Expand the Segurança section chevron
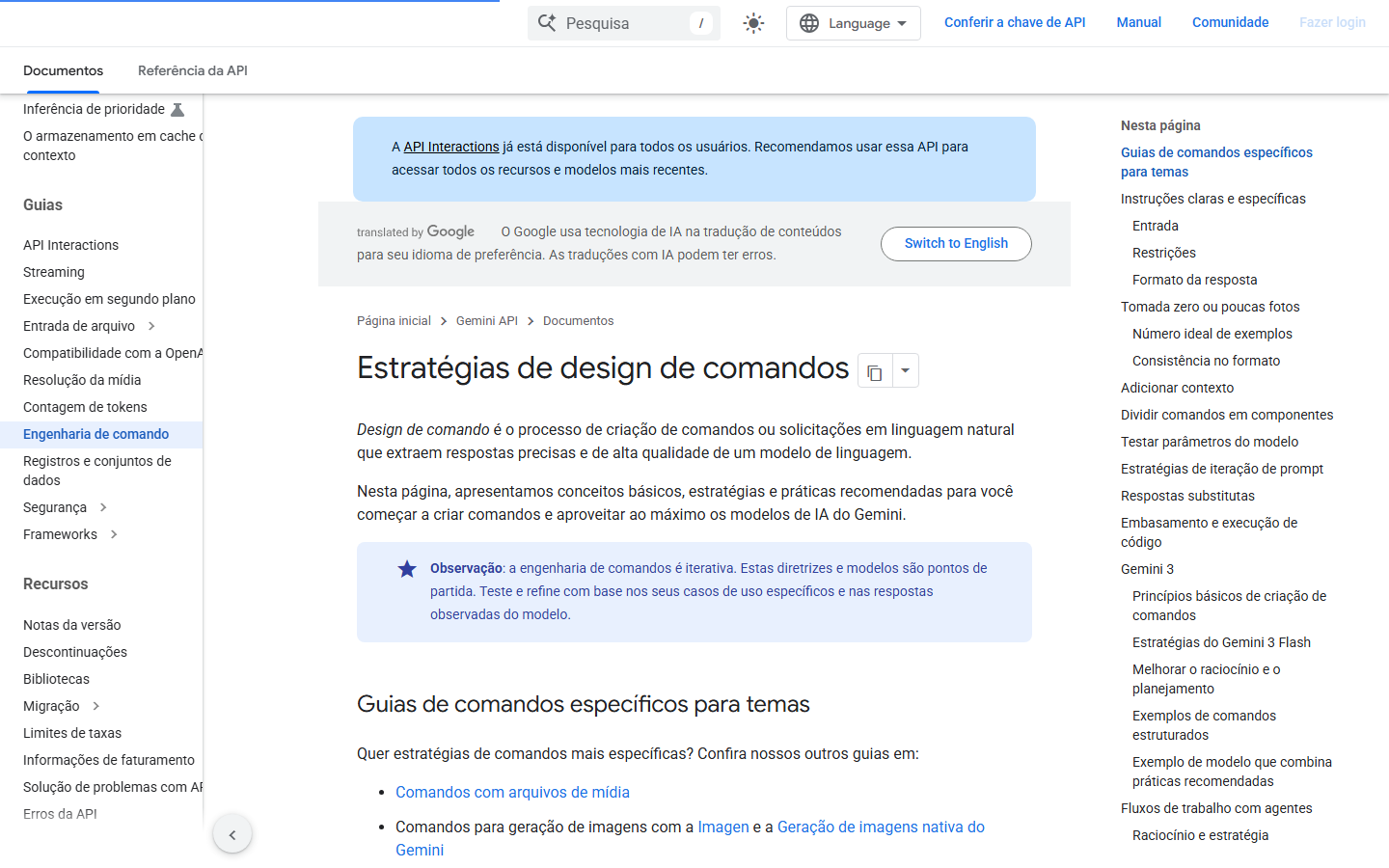The image size is (1389, 868). click(x=103, y=507)
